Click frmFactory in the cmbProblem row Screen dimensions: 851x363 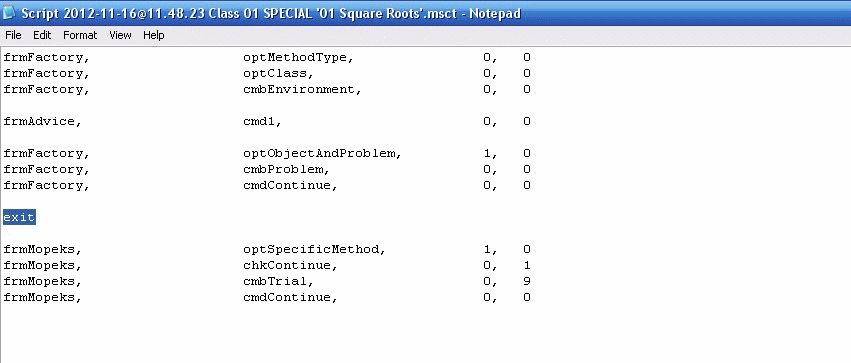coord(46,169)
